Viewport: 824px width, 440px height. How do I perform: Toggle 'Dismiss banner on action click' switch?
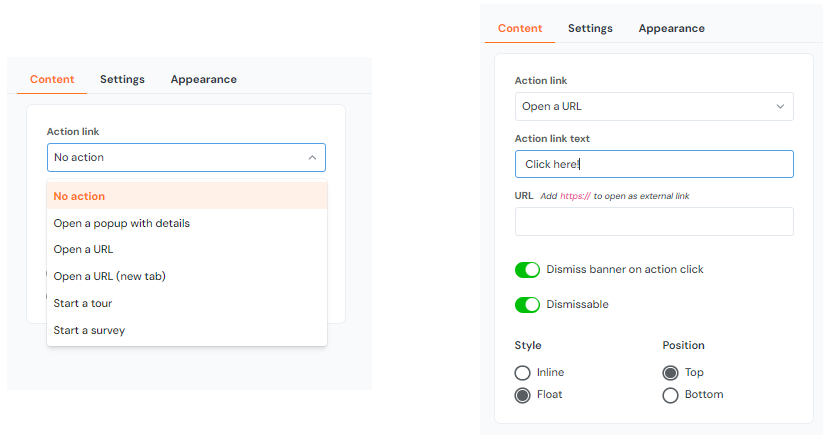pos(527,270)
